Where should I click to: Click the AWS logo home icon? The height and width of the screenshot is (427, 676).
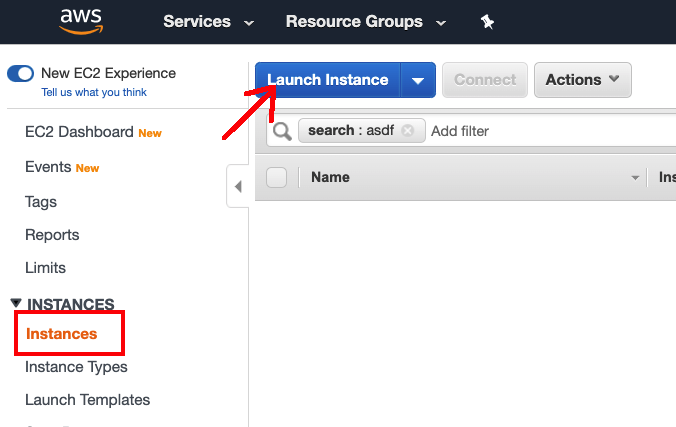[81, 22]
